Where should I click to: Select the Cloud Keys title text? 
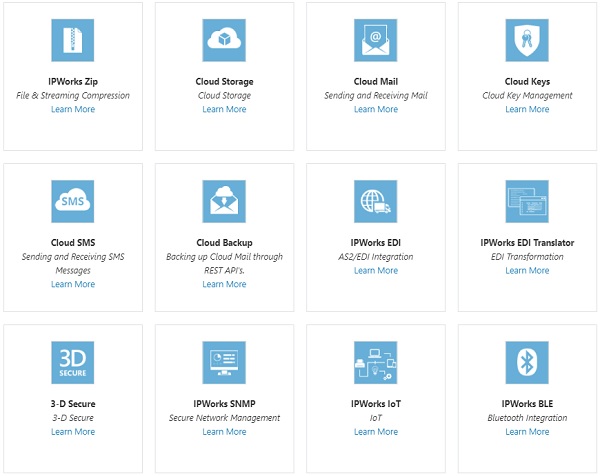(x=527, y=82)
